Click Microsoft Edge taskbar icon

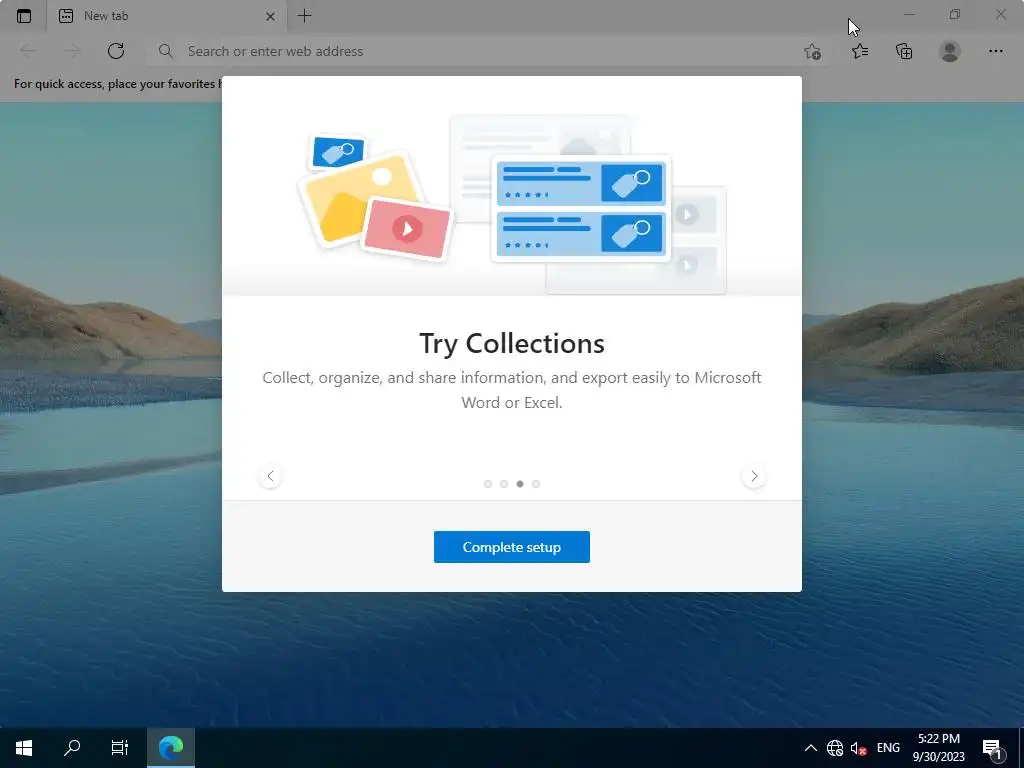pos(171,748)
